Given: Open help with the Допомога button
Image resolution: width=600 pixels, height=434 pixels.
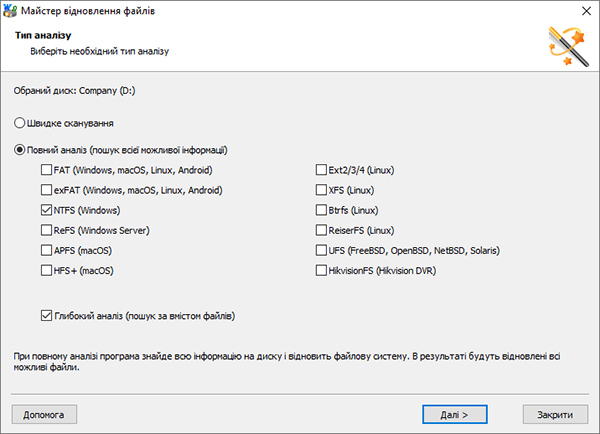Looking at the screenshot, I should [x=44, y=414].
